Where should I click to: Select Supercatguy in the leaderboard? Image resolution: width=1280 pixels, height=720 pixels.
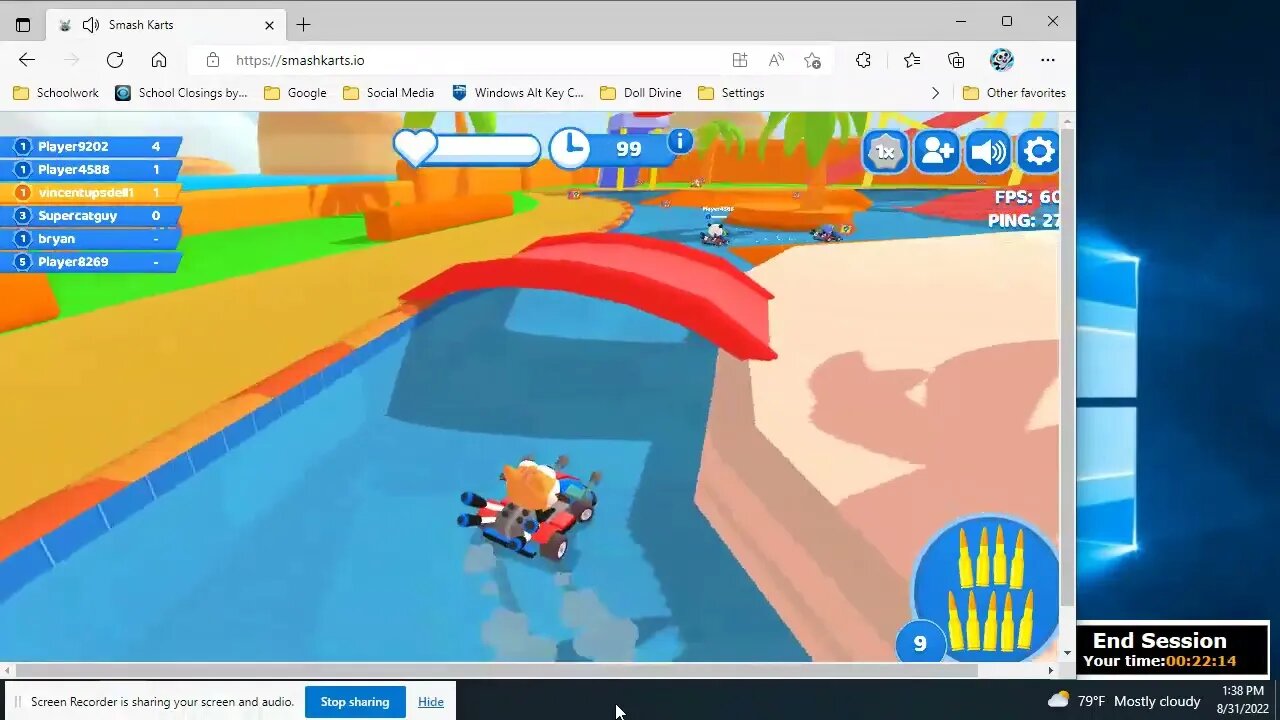tap(92, 215)
